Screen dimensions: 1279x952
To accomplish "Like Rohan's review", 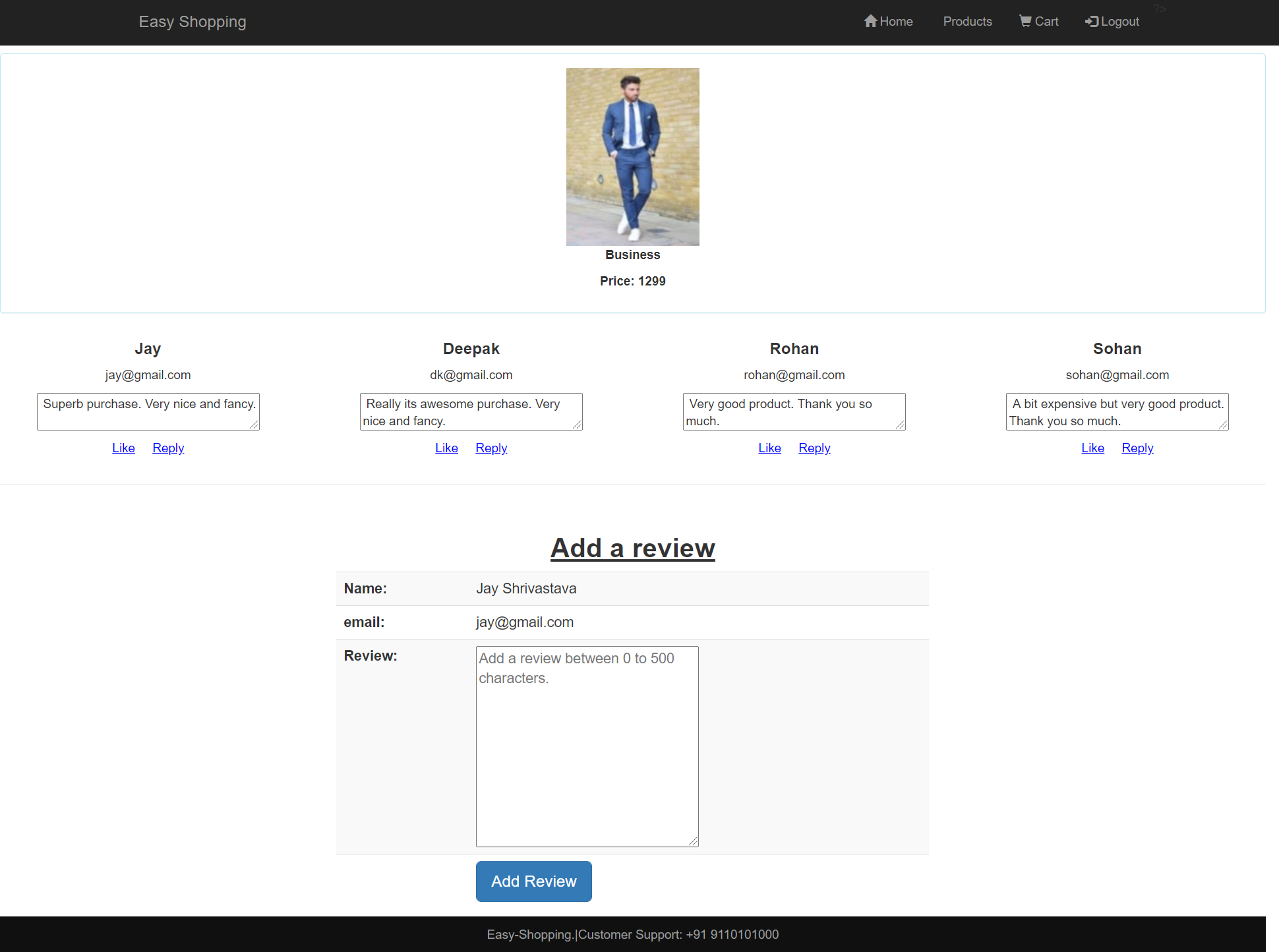I will [x=769, y=448].
